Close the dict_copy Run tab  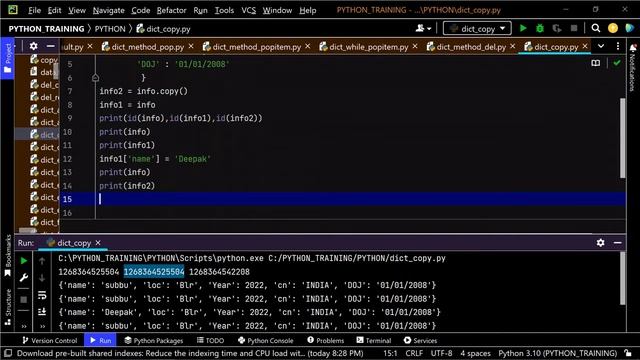(98, 242)
